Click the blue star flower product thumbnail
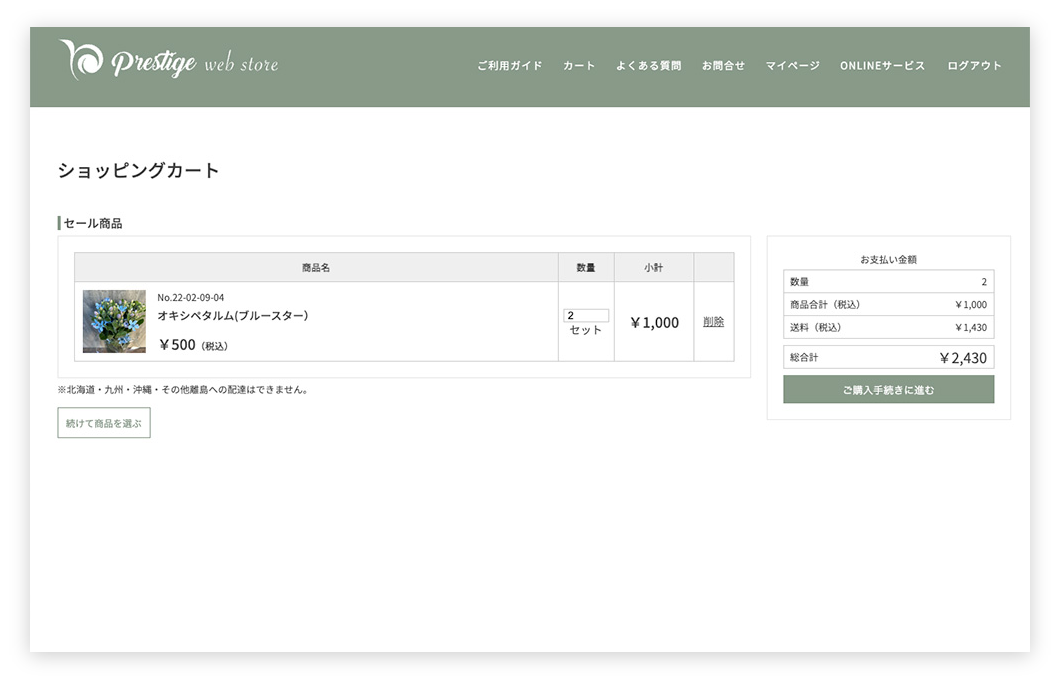Screen dimensions: 1060x685 114,321
